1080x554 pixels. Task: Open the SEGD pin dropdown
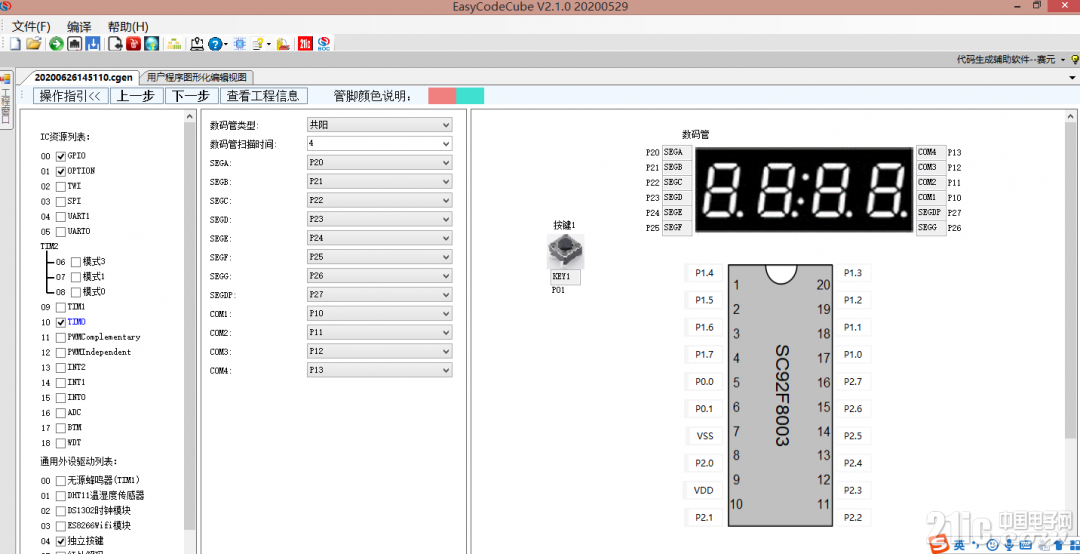click(x=380, y=219)
